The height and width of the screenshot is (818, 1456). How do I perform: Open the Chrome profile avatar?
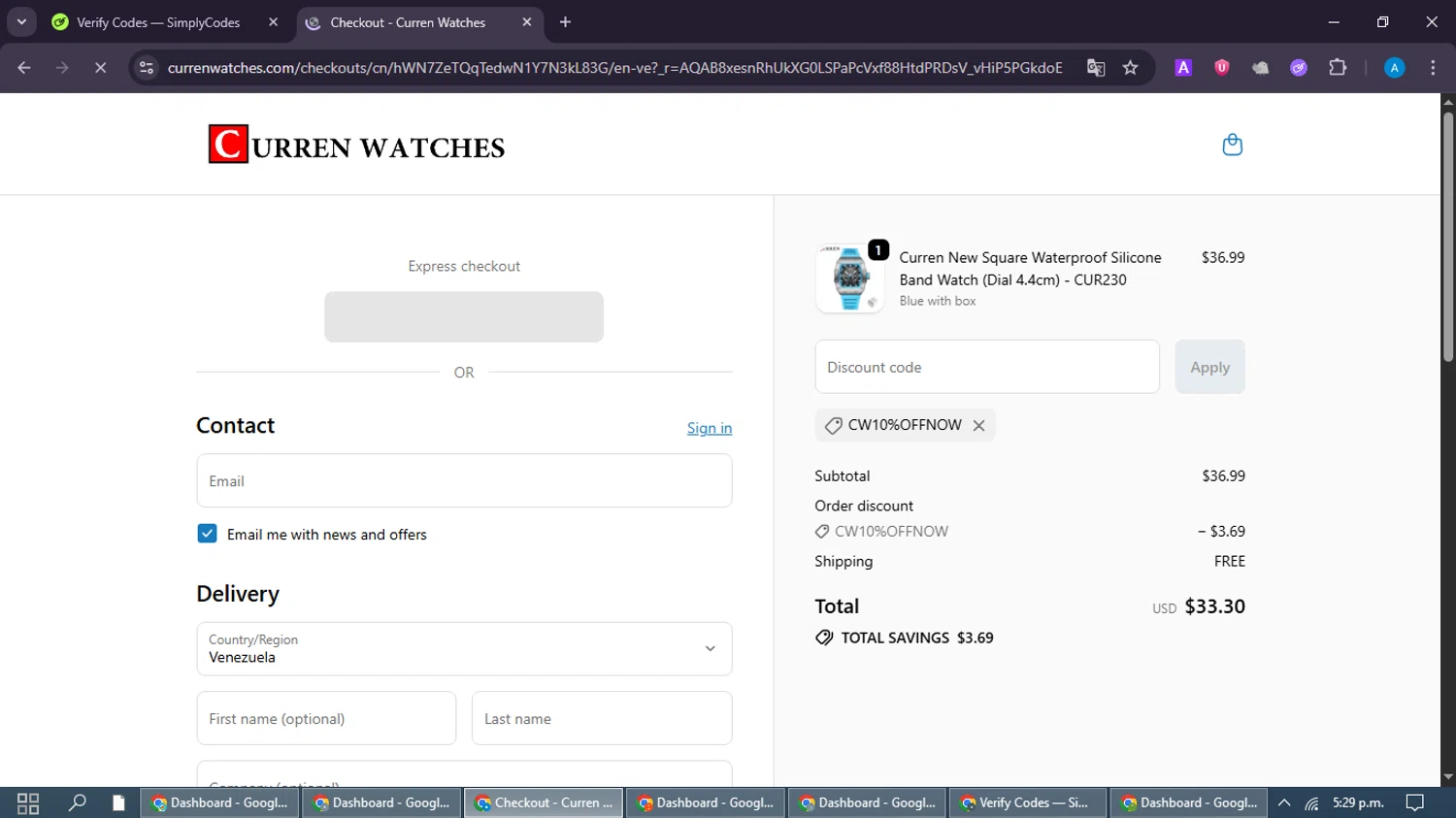pyautogui.click(x=1394, y=68)
